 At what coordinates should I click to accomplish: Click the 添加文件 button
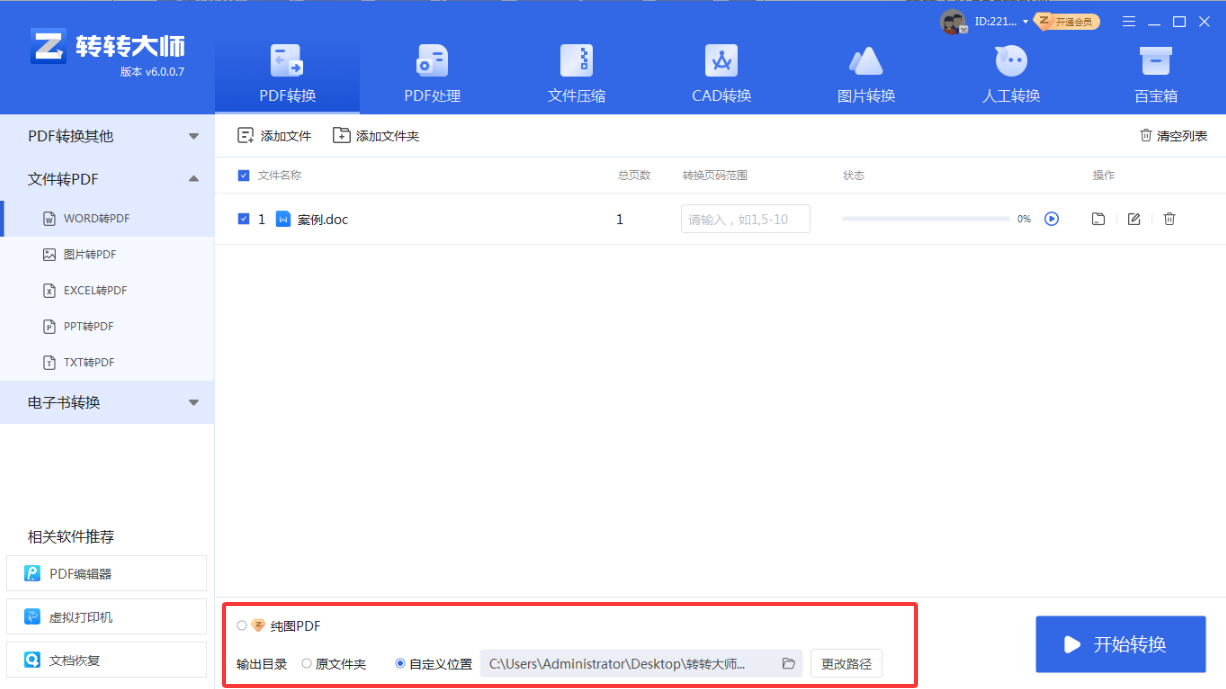(x=274, y=136)
